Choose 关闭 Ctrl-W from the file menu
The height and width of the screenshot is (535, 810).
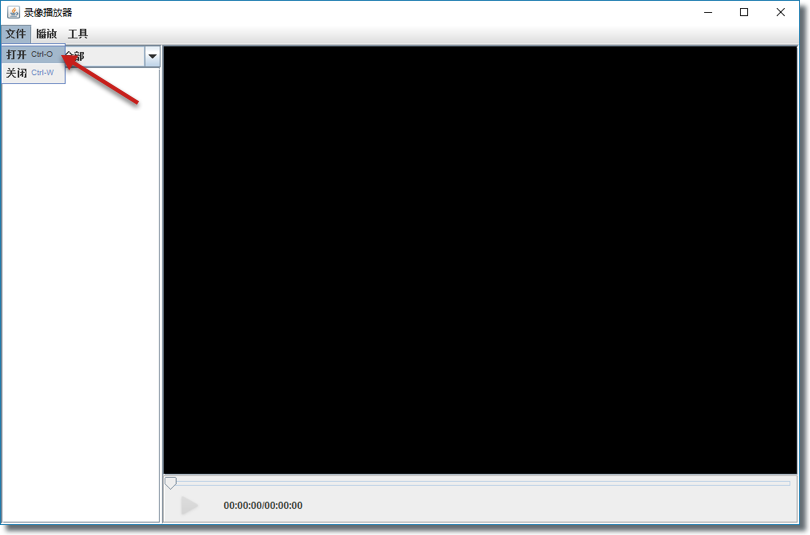pyautogui.click(x=34, y=73)
